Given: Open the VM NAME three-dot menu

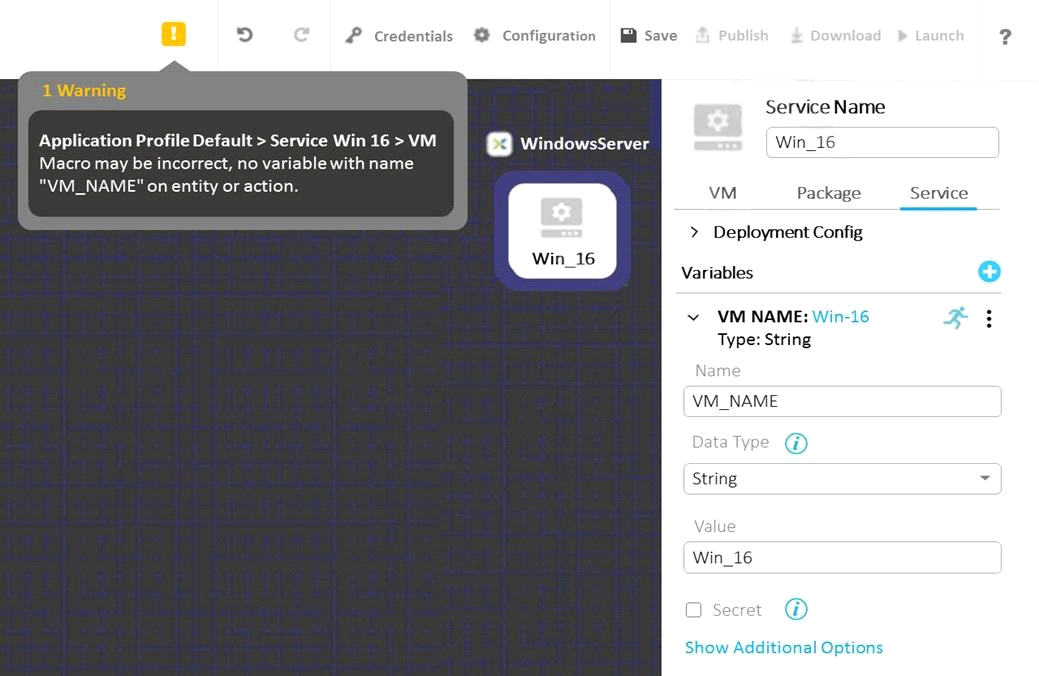Looking at the screenshot, I should [989, 319].
